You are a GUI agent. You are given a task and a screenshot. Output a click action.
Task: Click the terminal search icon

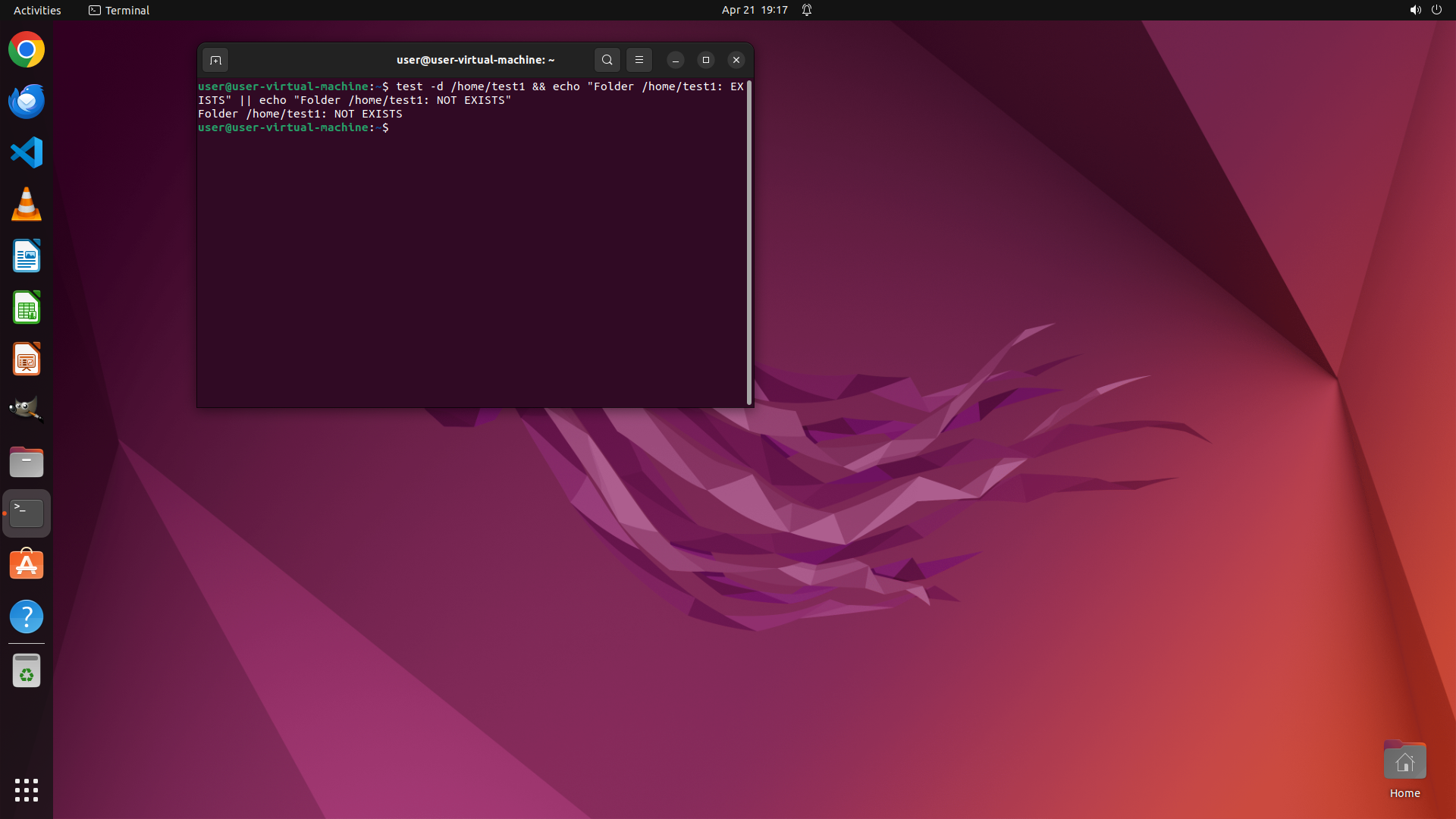pyautogui.click(x=607, y=60)
